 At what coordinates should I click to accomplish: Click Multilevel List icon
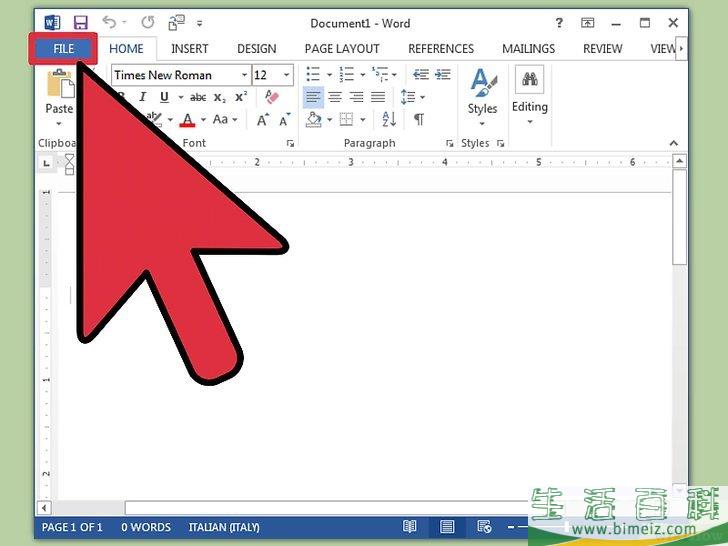point(380,74)
